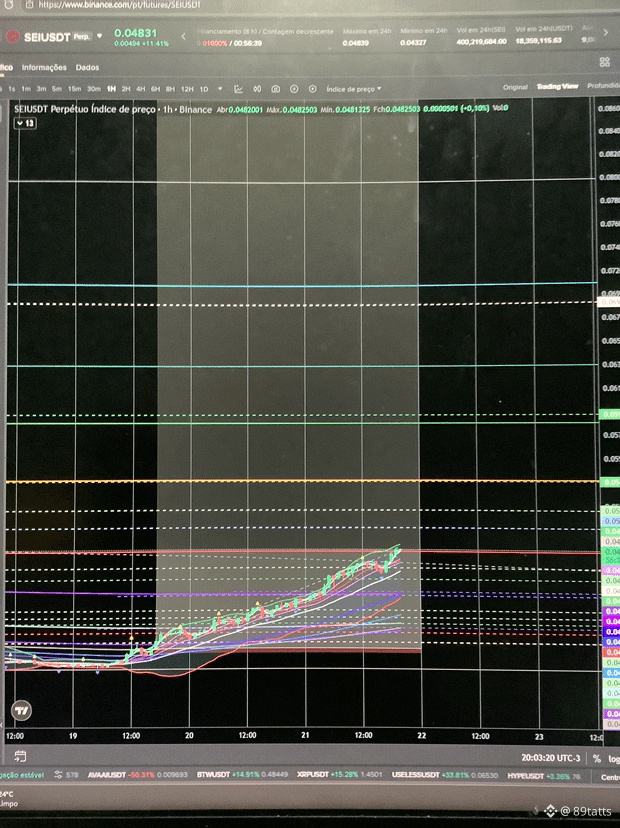
Task: Open the chart indicators icon
Action: [x=238, y=89]
